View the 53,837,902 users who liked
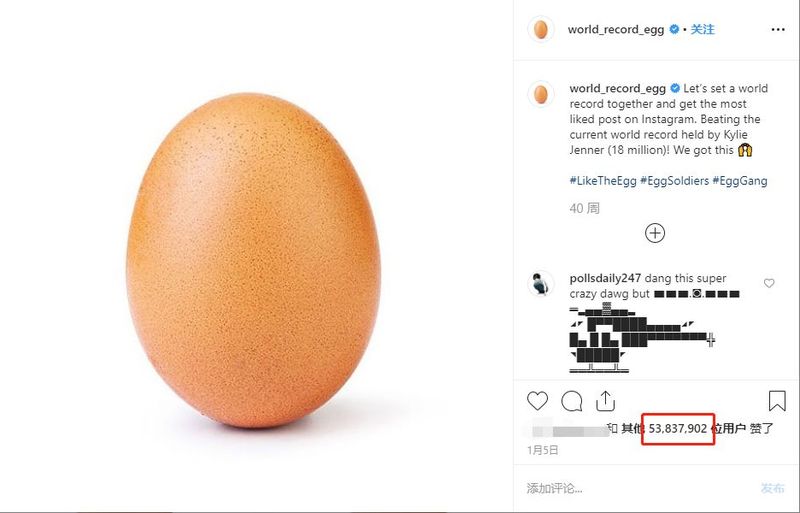The image size is (800, 513). 679,428
